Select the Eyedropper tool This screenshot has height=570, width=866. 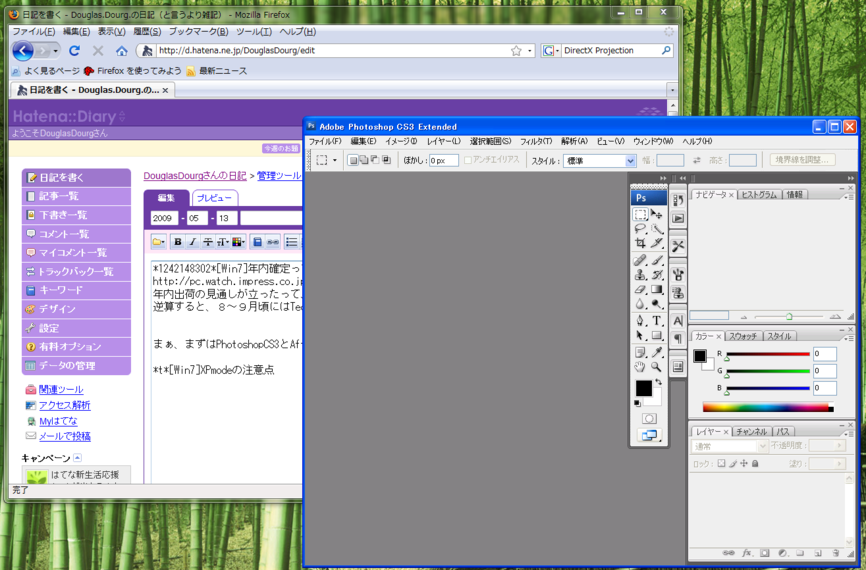point(657,352)
